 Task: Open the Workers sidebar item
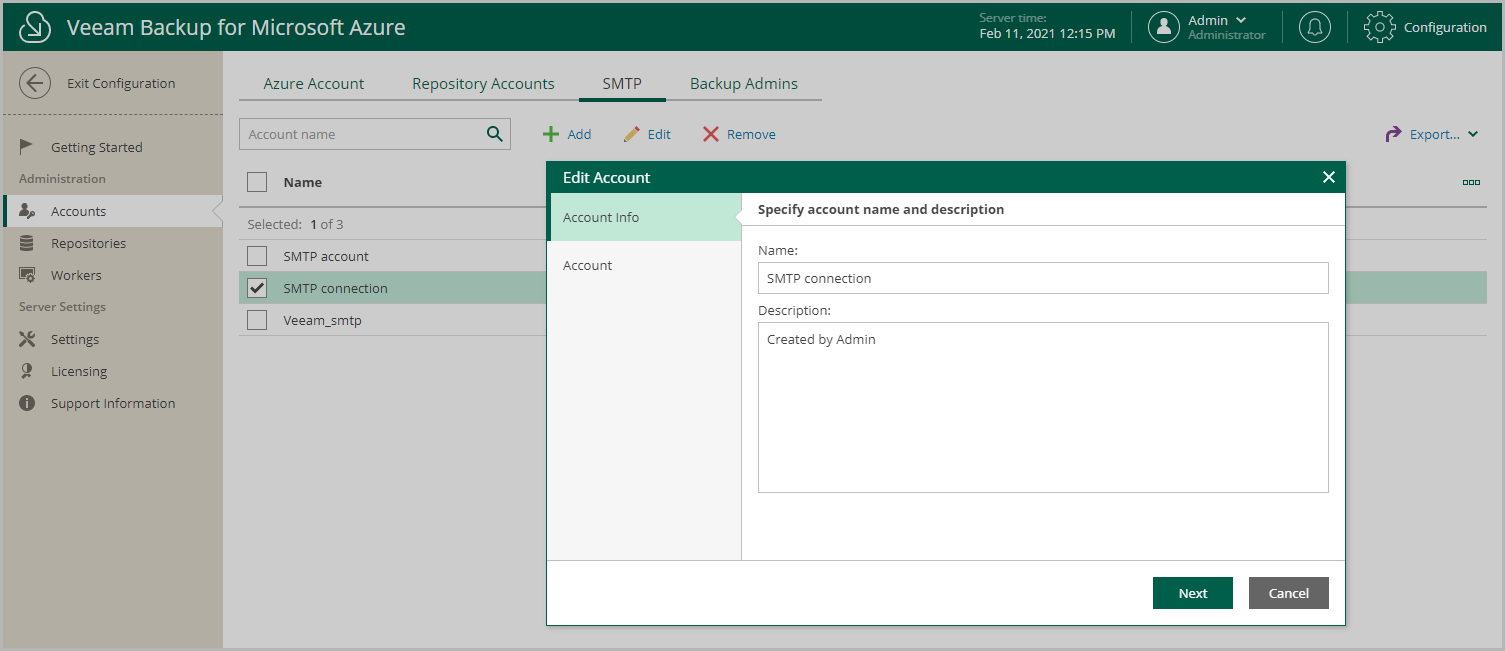(76, 275)
